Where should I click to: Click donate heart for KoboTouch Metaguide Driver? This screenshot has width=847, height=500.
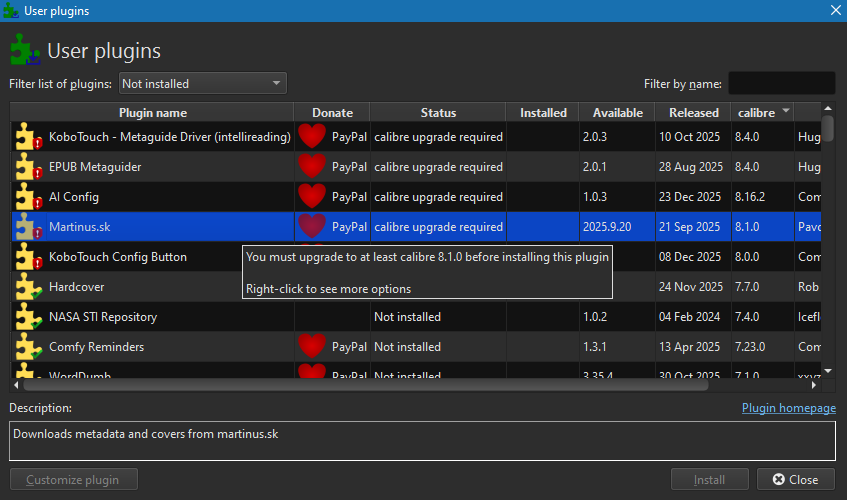point(312,136)
